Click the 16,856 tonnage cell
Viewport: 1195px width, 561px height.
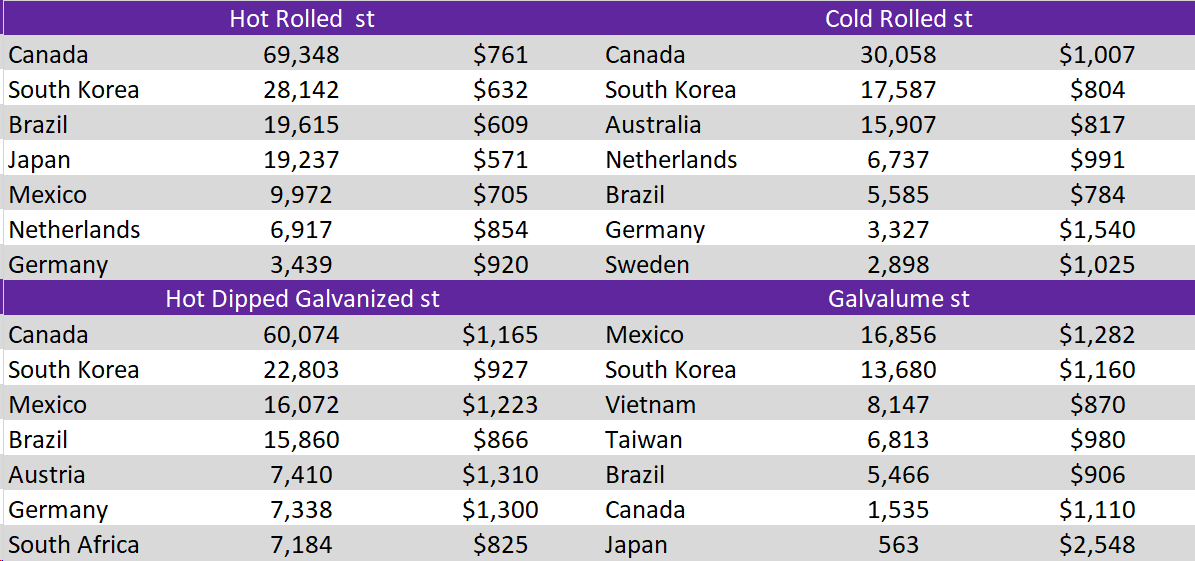[898, 335]
